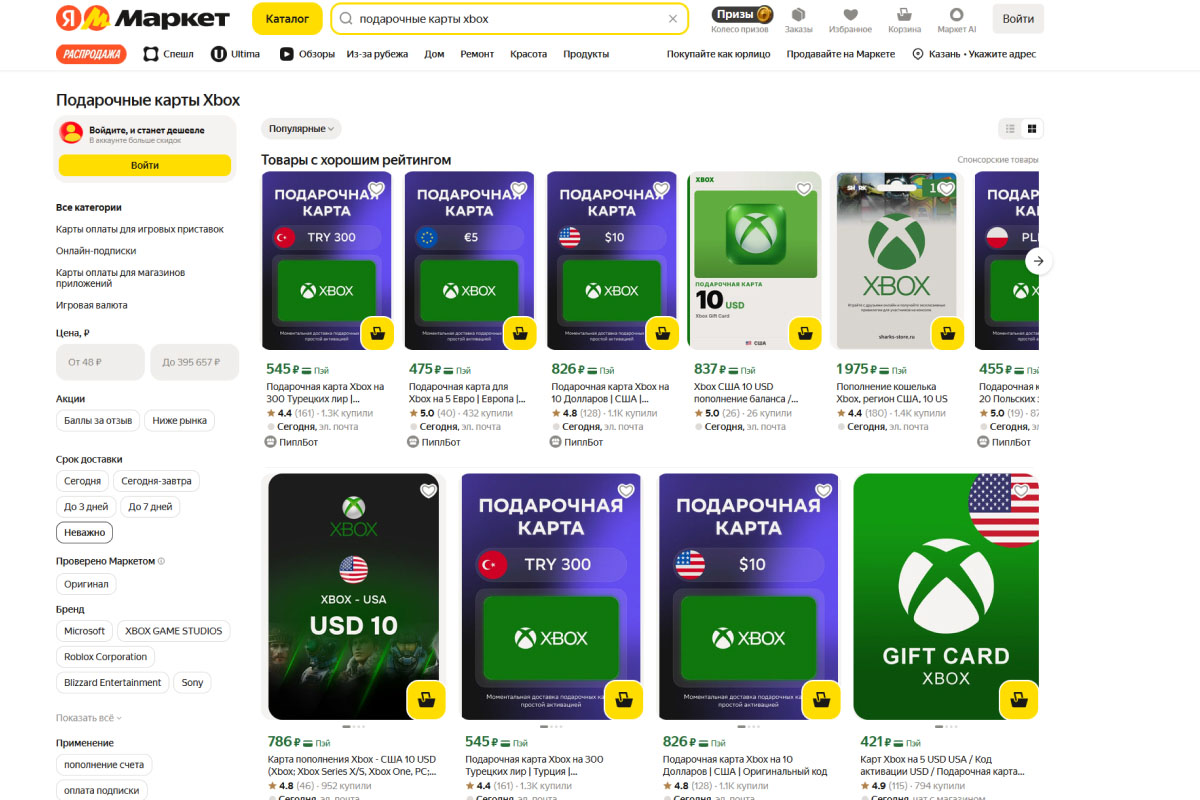Open the Каталог menu button
The image size is (1200, 800).
coord(287,19)
